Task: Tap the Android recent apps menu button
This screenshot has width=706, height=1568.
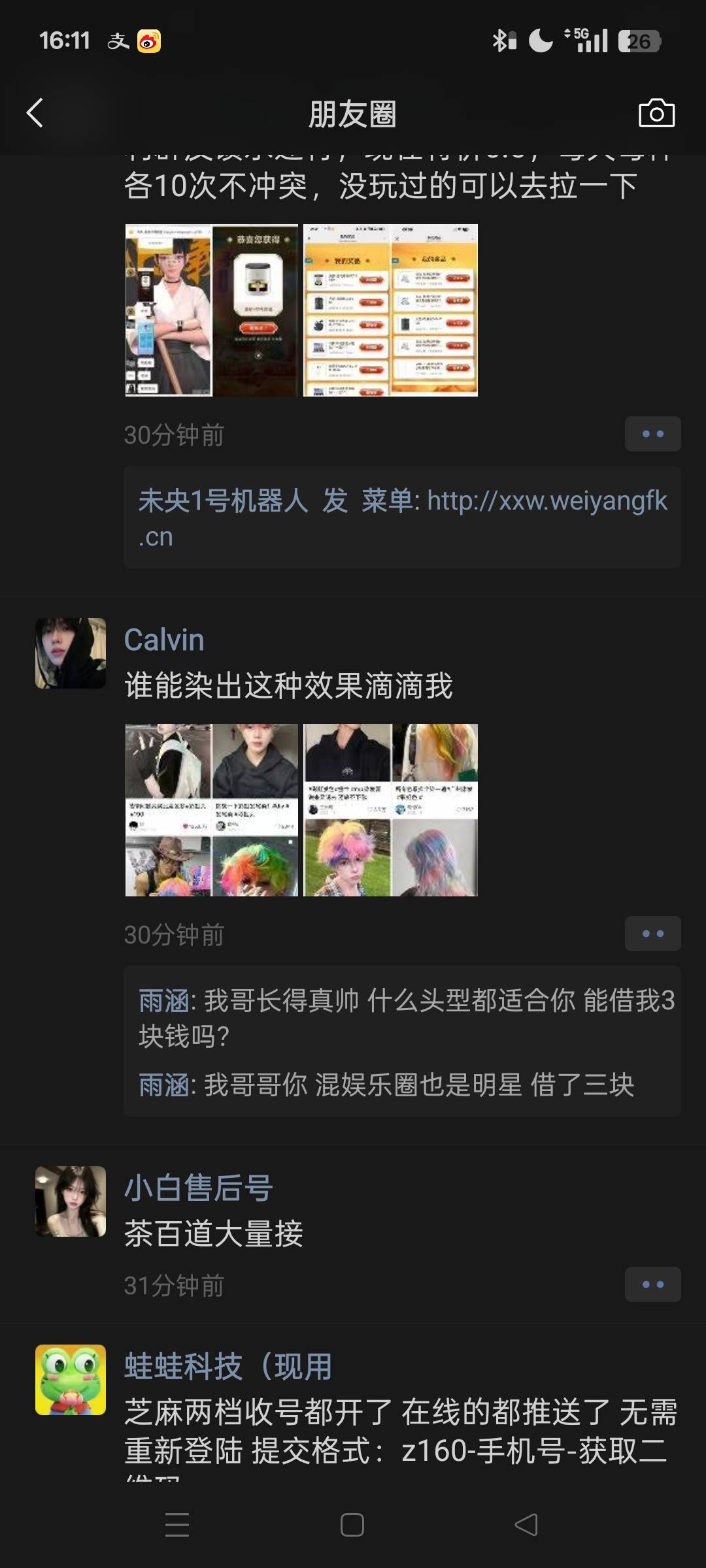Action: 177,1524
